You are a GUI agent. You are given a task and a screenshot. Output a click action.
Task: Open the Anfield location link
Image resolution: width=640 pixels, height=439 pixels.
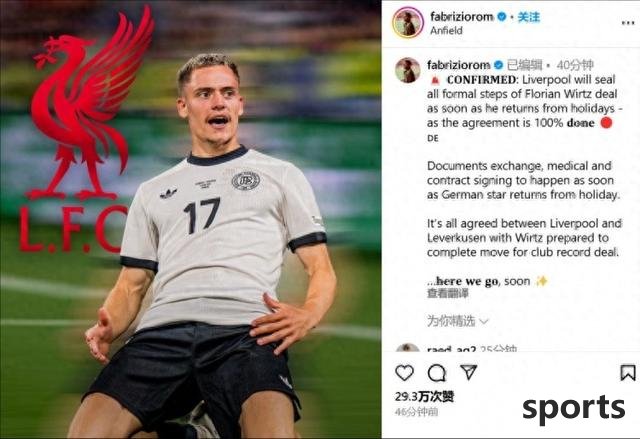pyautogui.click(x=446, y=31)
